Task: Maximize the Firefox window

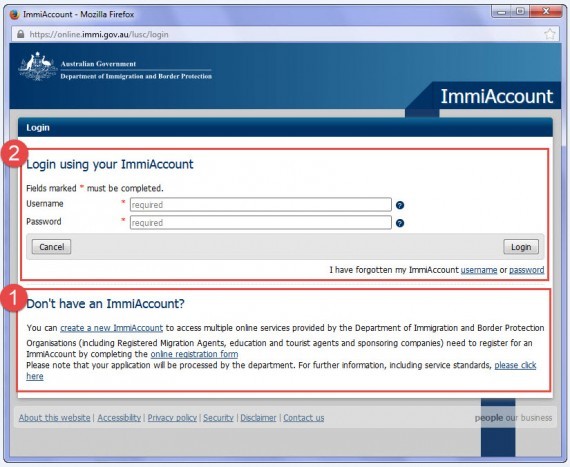Action: 520,12
